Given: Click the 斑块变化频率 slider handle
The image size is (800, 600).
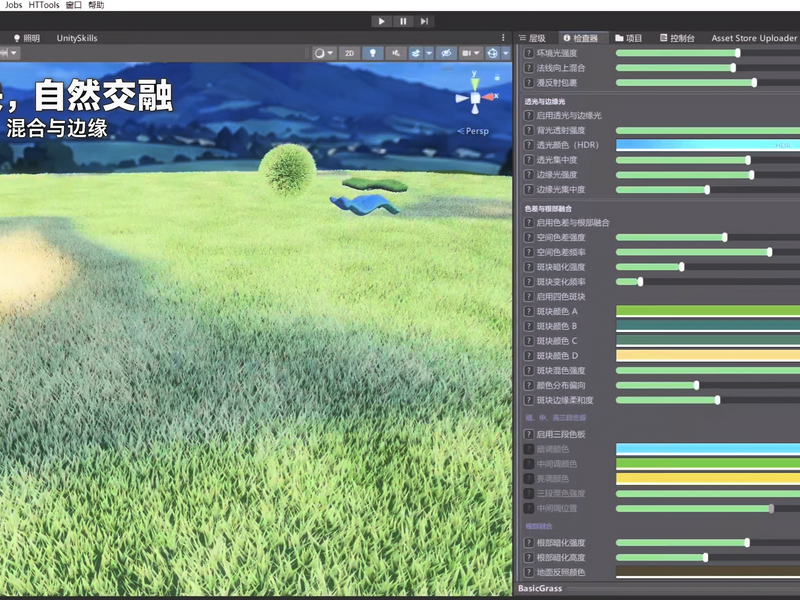Looking at the screenshot, I should 640,282.
